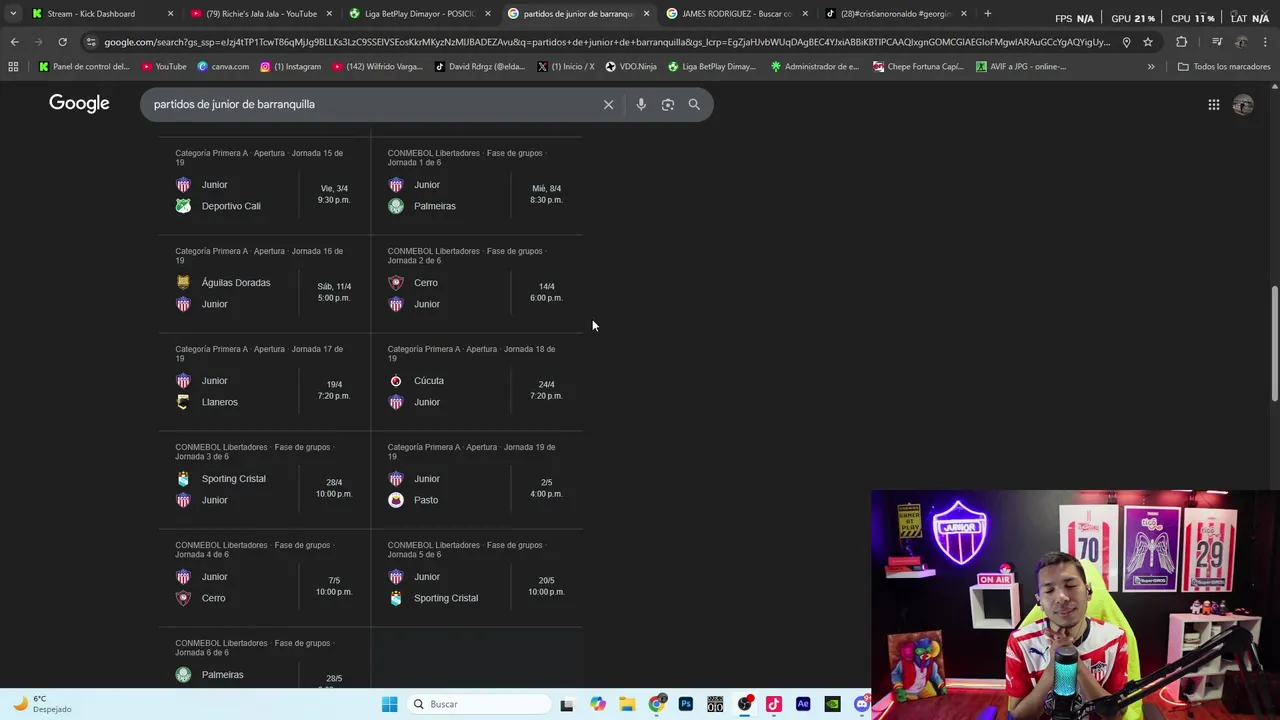Viewport: 1280px width, 720px height.
Task: Open the Junior vs Pasto match
Action: (x=477, y=480)
